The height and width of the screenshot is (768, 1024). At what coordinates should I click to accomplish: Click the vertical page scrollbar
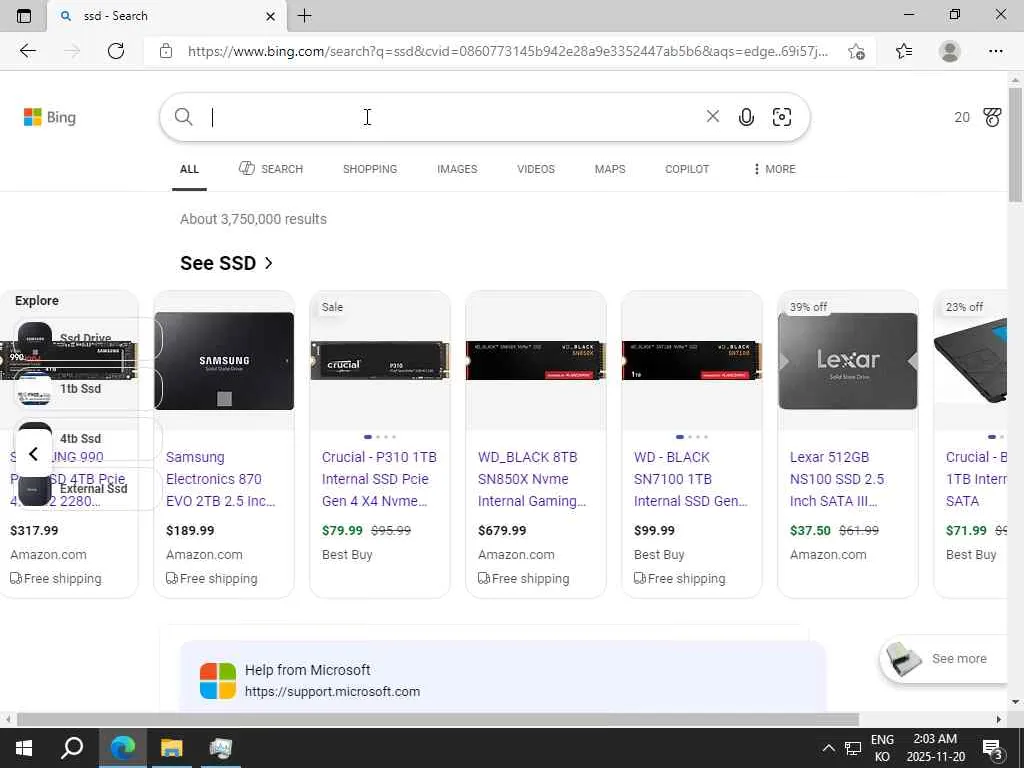point(1015,144)
